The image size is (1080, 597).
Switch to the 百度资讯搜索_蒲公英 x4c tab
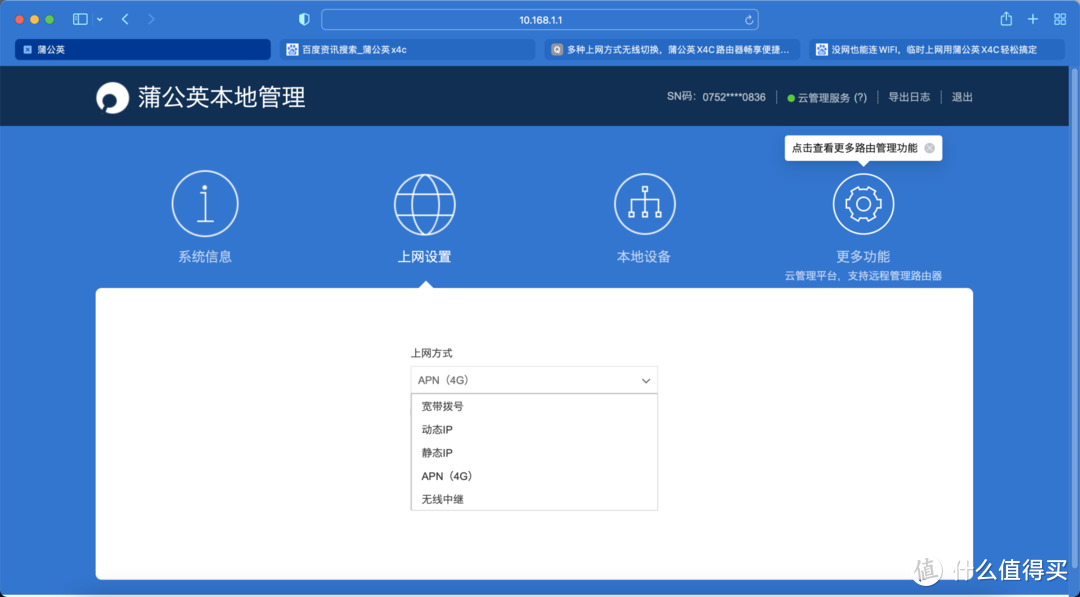(x=406, y=48)
